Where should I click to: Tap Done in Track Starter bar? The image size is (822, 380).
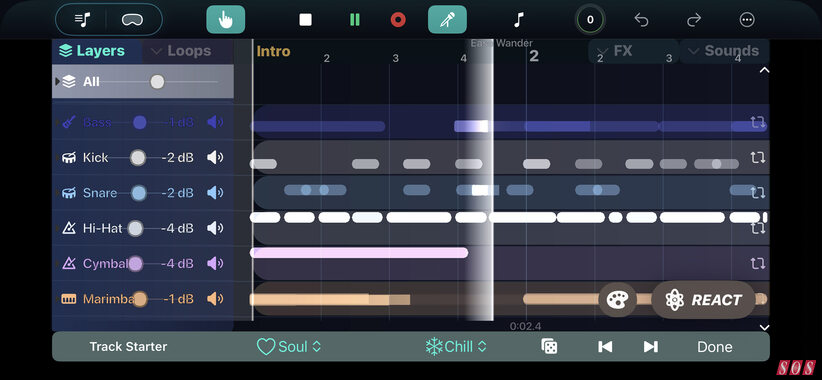coord(715,346)
